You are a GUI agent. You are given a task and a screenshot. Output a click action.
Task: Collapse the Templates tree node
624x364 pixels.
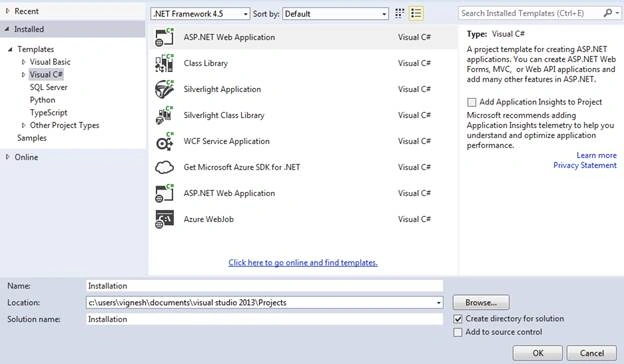pyautogui.click(x=10, y=49)
